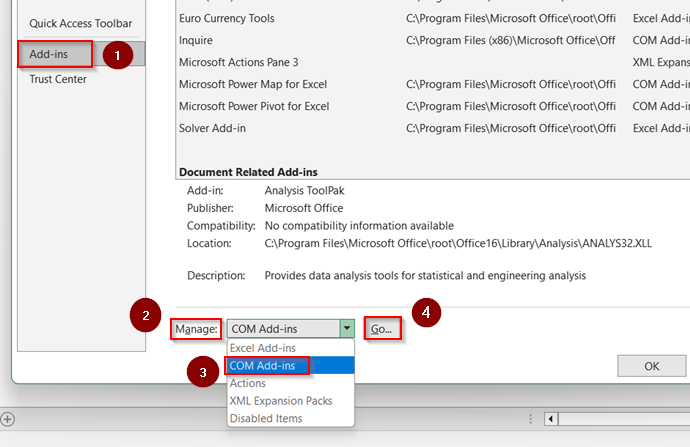Screen dimensions: 690x447
Task: Click the Manage combo box showing COM Add-ins
Action: 290,329
